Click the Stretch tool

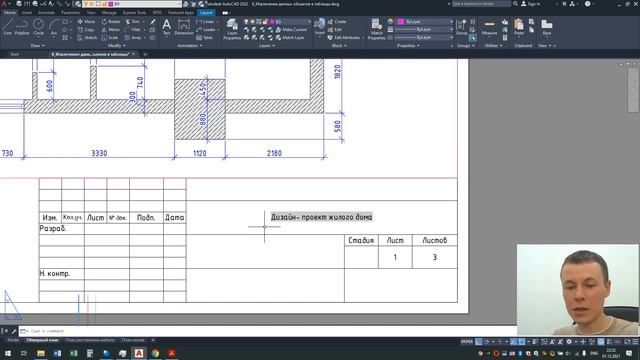[87, 38]
